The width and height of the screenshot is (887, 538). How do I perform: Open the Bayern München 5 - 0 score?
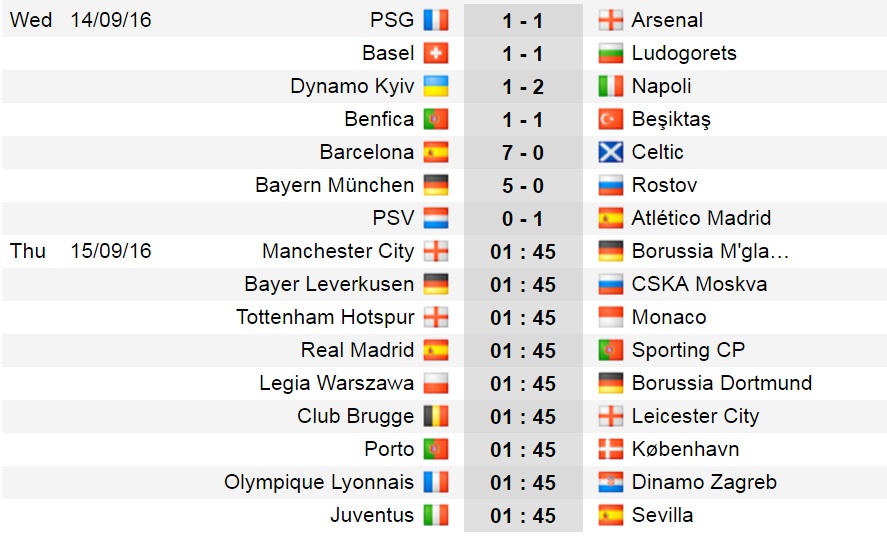click(523, 186)
